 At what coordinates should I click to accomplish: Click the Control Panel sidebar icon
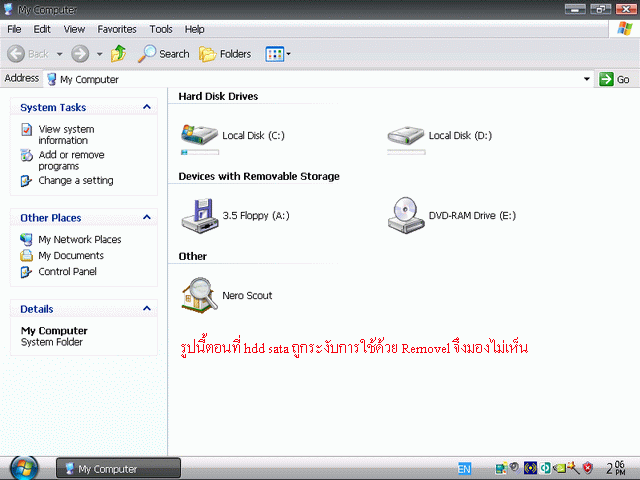click(26, 272)
